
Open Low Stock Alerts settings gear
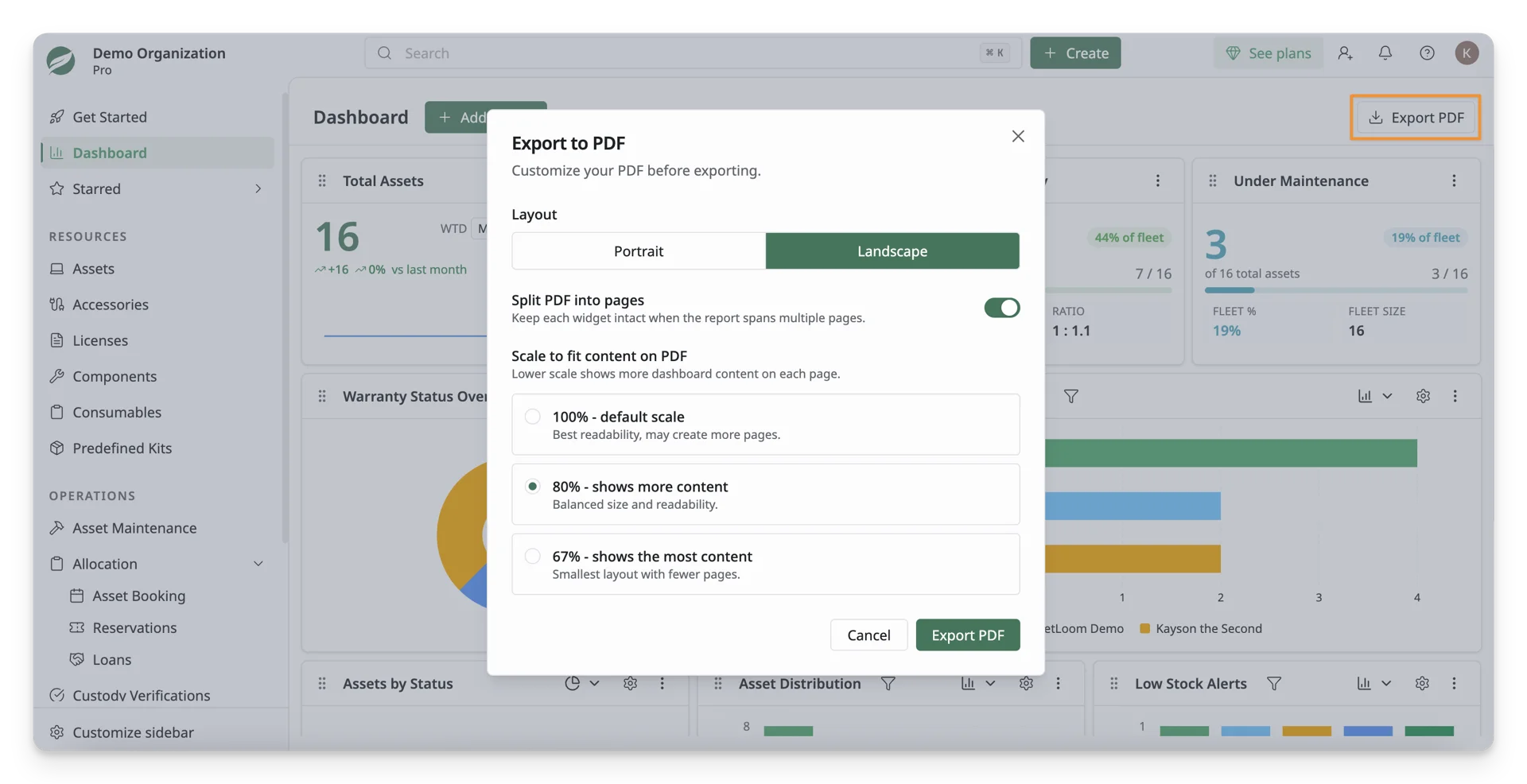(x=1421, y=684)
